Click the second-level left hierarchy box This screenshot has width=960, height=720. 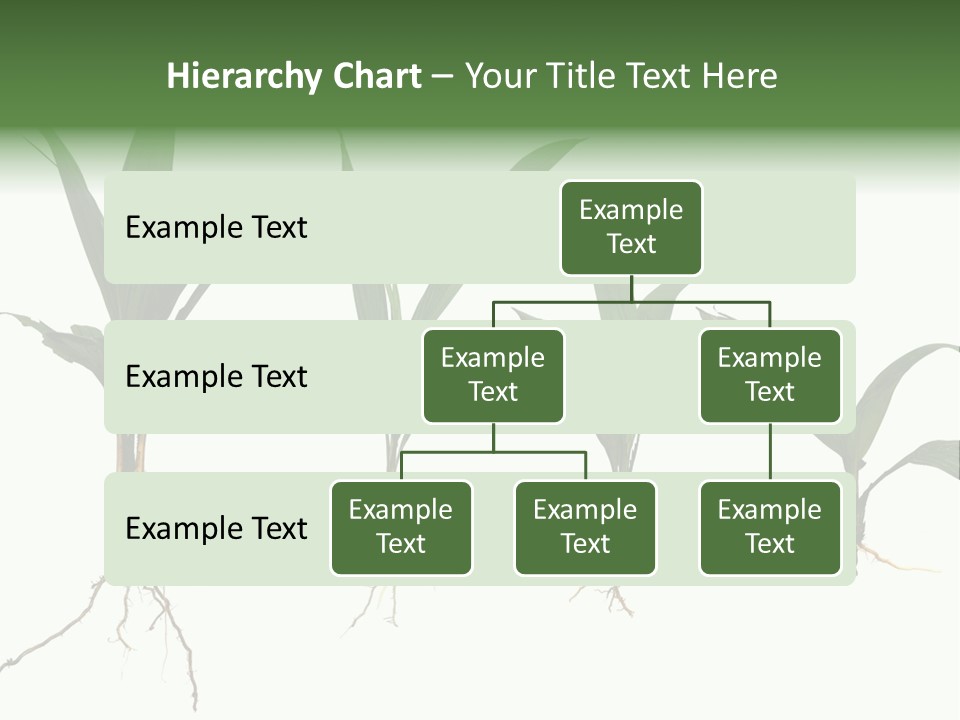[x=493, y=376]
